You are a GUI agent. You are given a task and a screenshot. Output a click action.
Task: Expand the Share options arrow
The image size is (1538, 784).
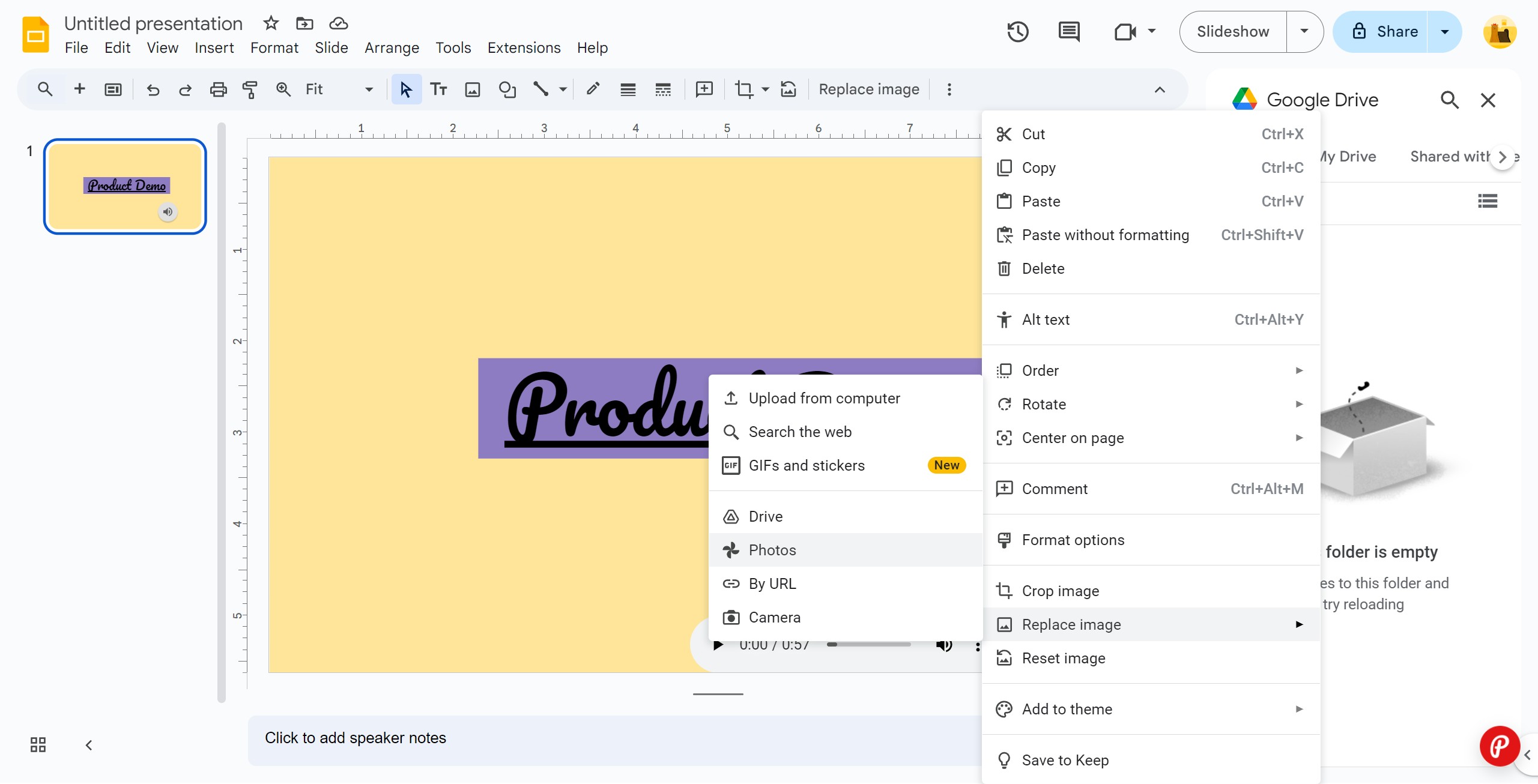(1445, 32)
